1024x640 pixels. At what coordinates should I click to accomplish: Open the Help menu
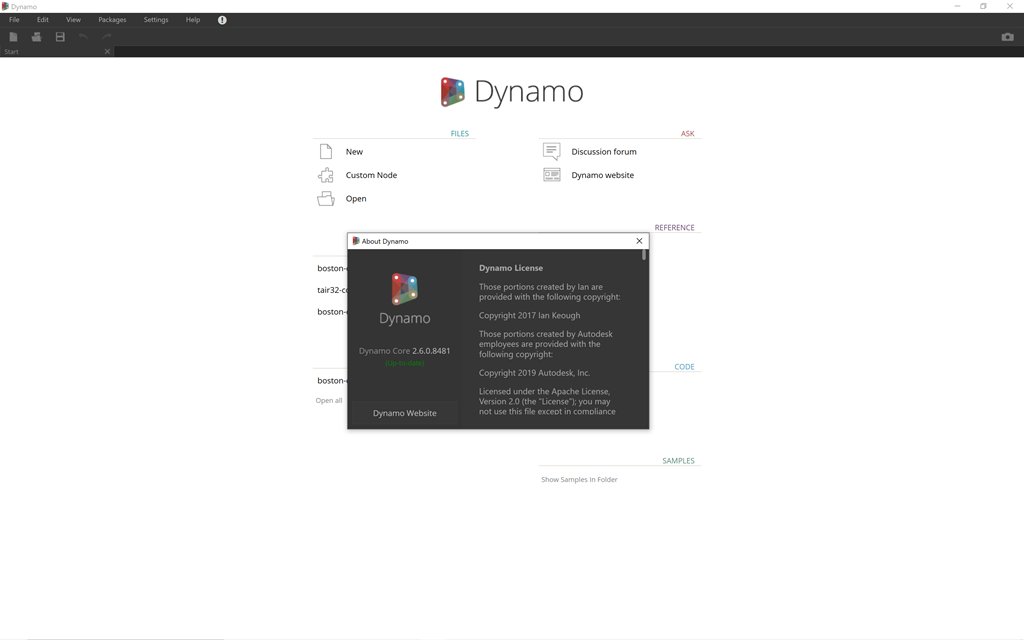point(193,20)
